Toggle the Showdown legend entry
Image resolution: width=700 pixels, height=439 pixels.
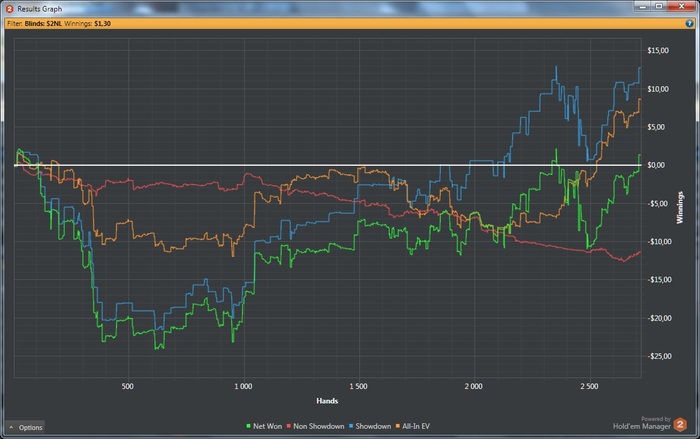point(370,426)
